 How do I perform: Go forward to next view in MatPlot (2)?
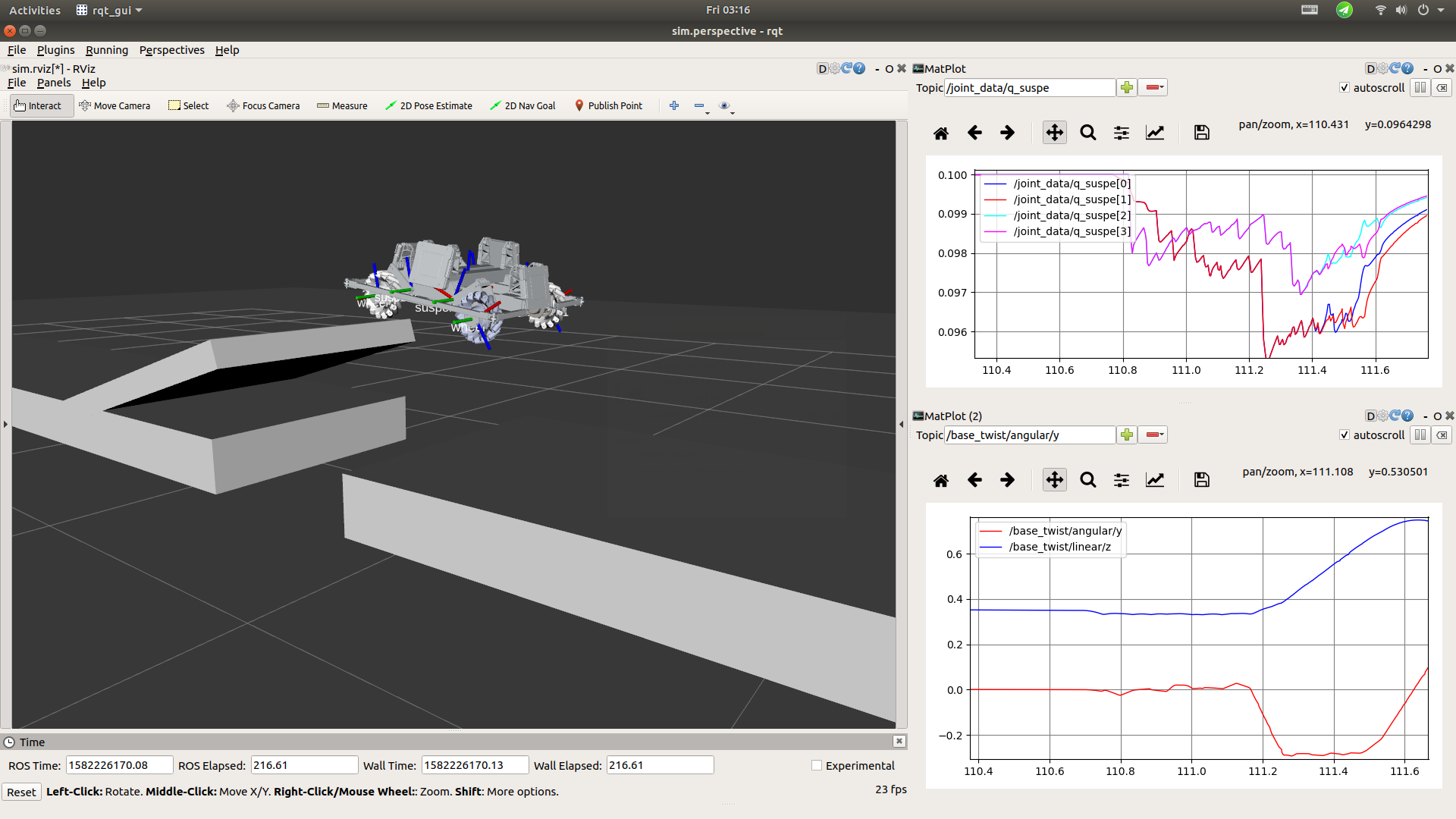pyautogui.click(x=1007, y=480)
